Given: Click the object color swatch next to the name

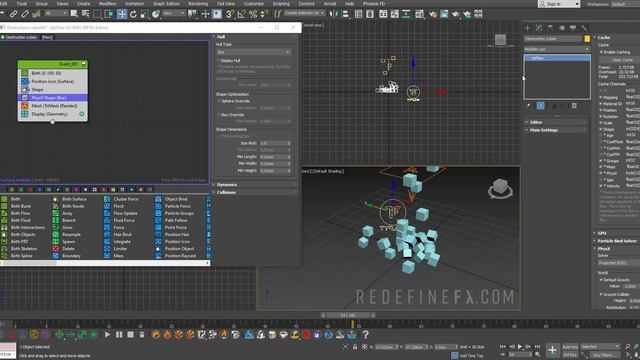Looking at the screenshot, I should (x=587, y=39).
